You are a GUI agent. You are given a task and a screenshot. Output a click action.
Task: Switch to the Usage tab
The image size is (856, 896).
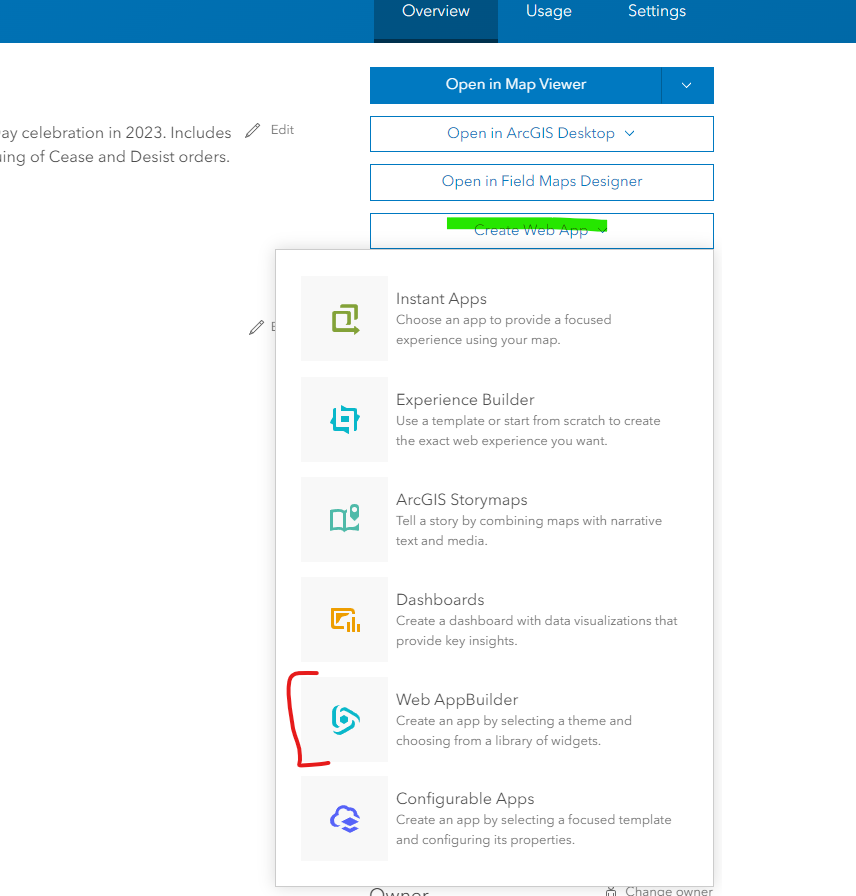(x=548, y=11)
